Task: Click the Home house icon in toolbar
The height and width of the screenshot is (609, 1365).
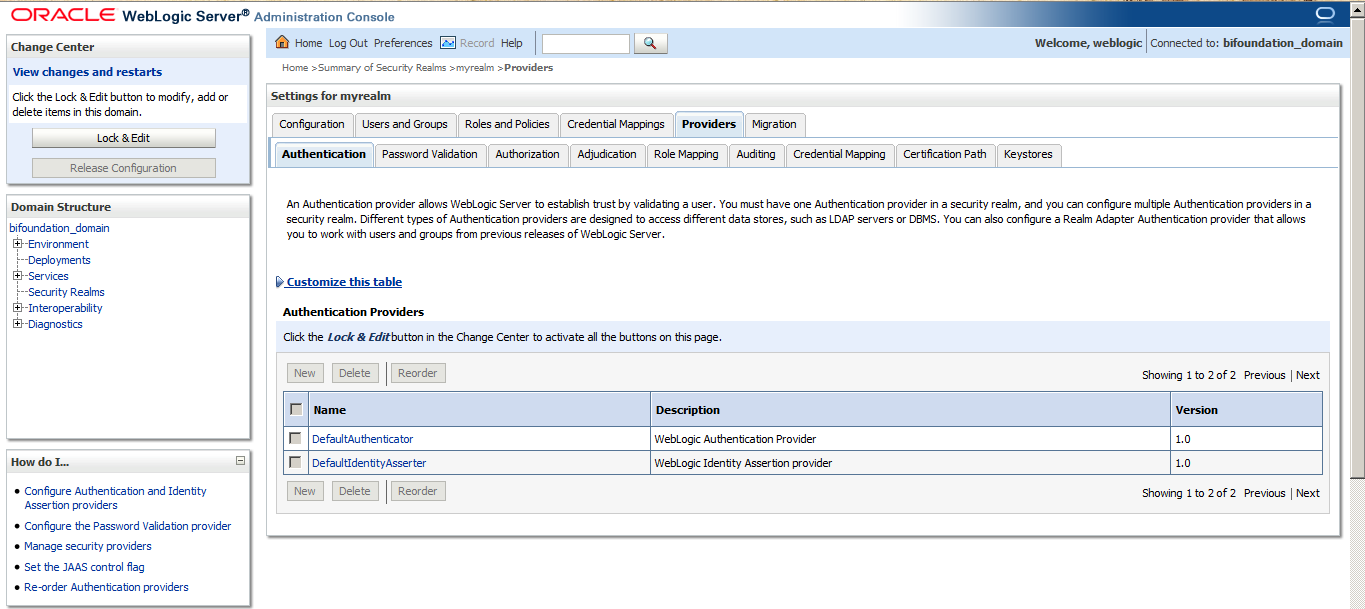Action: [282, 43]
